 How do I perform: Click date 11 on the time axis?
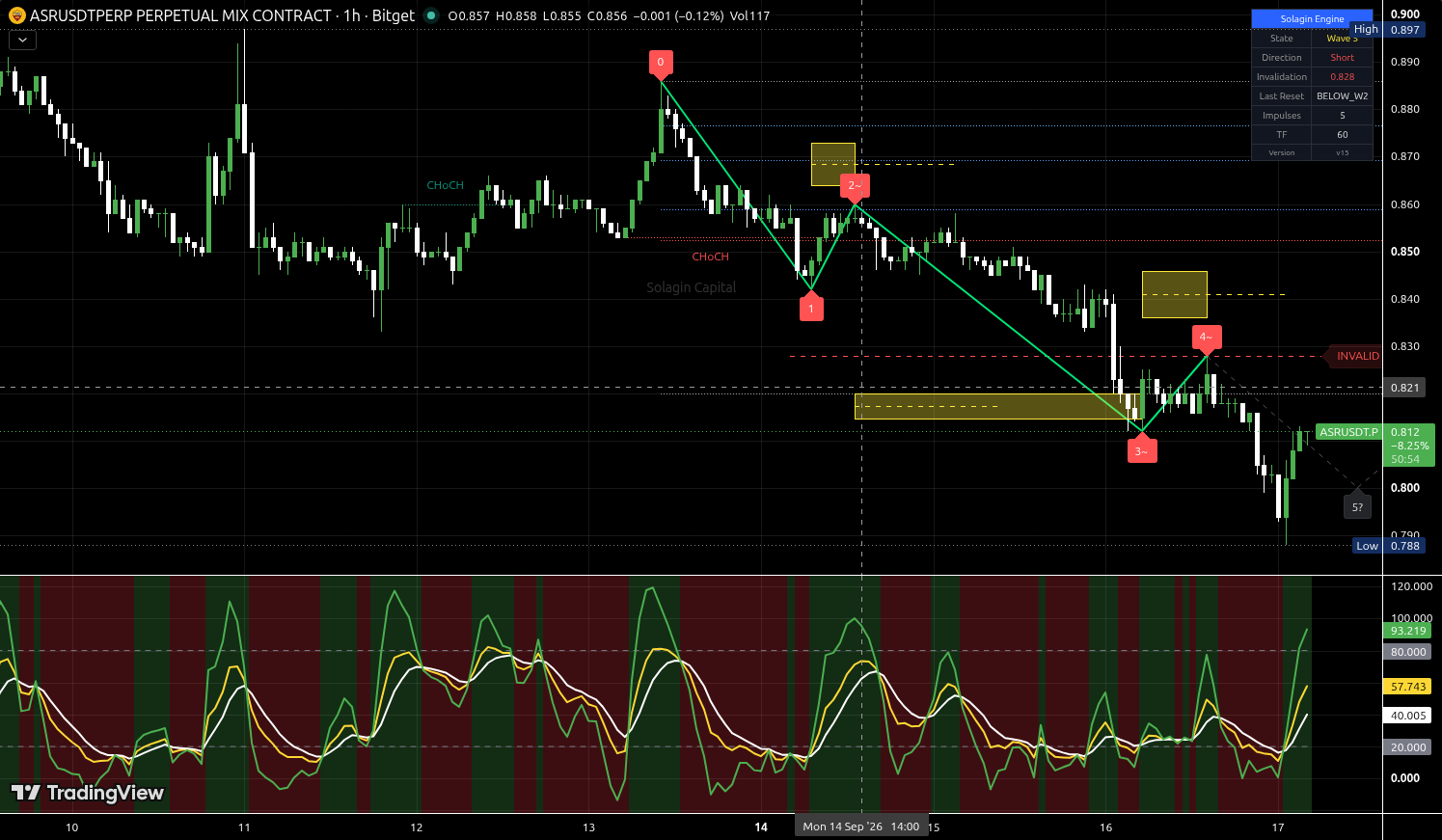click(244, 827)
